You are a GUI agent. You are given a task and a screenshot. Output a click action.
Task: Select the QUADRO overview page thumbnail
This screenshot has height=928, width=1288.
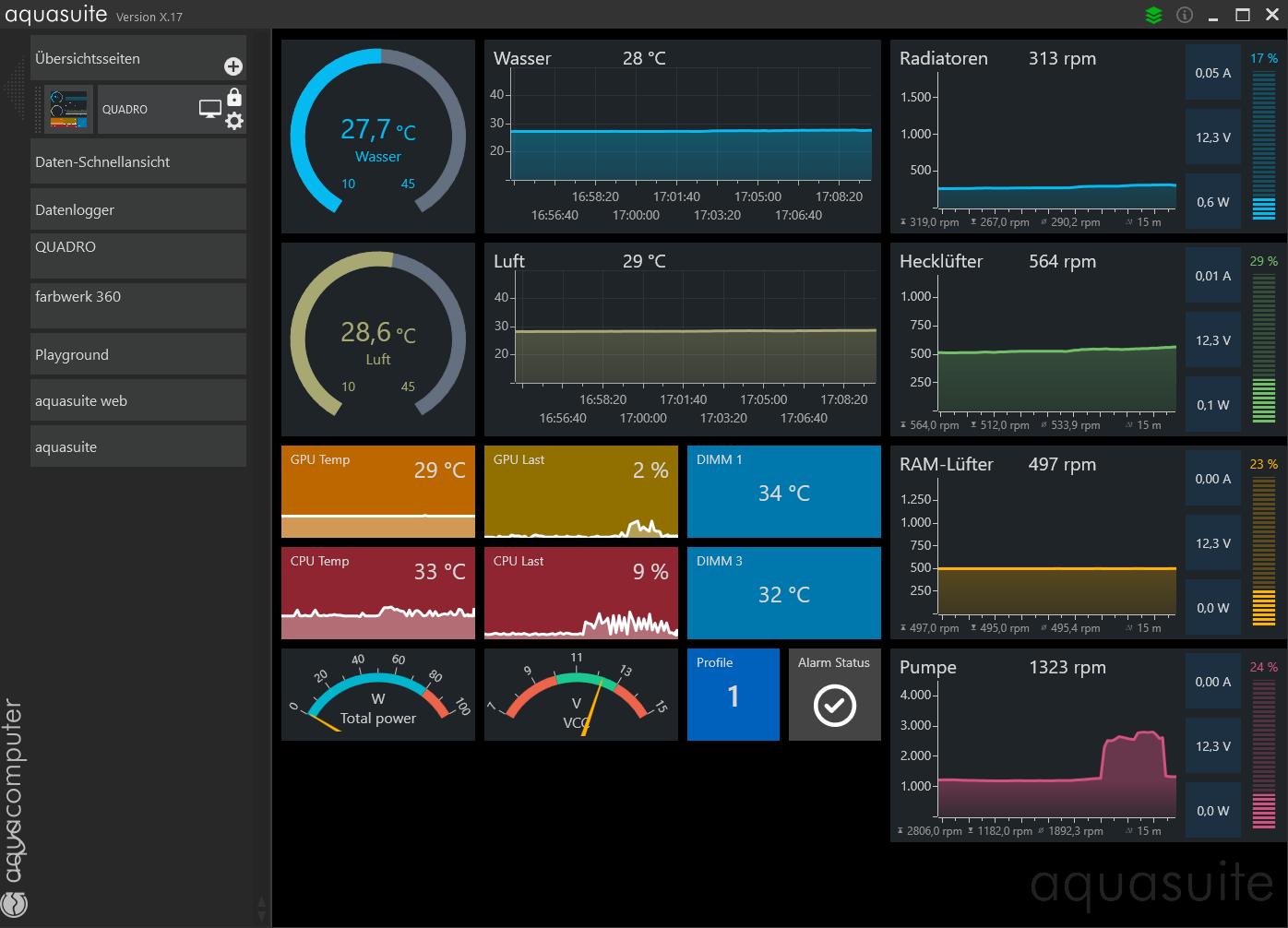coord(70,110)
